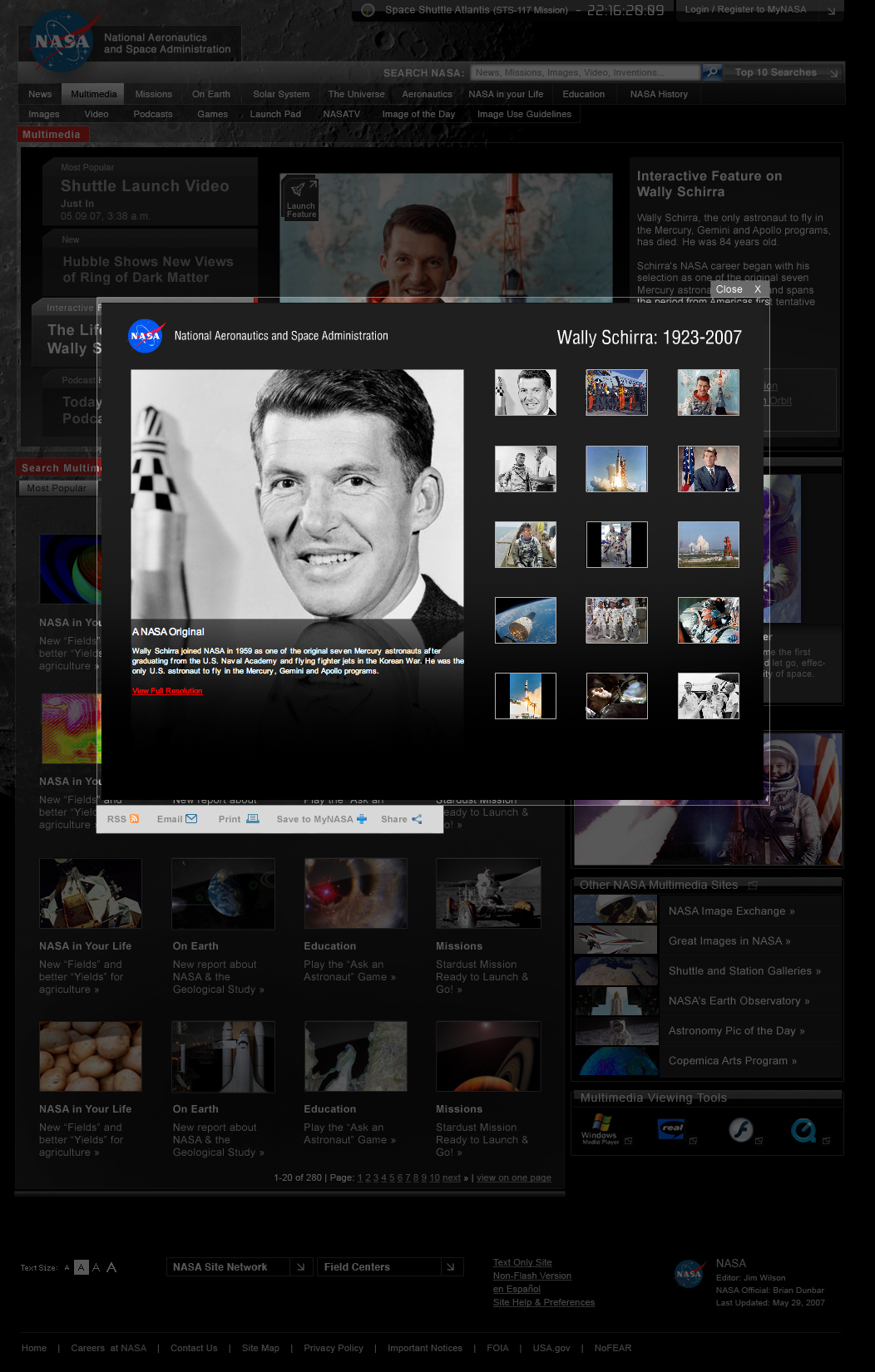This screenshot has width=875, height=1372.
Task: Open the Field Centers dropdown
Action: (390, 1267)
